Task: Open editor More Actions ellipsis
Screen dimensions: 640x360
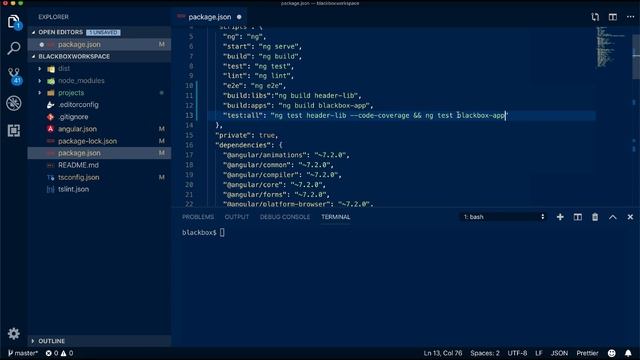Action: pos(630,17)
